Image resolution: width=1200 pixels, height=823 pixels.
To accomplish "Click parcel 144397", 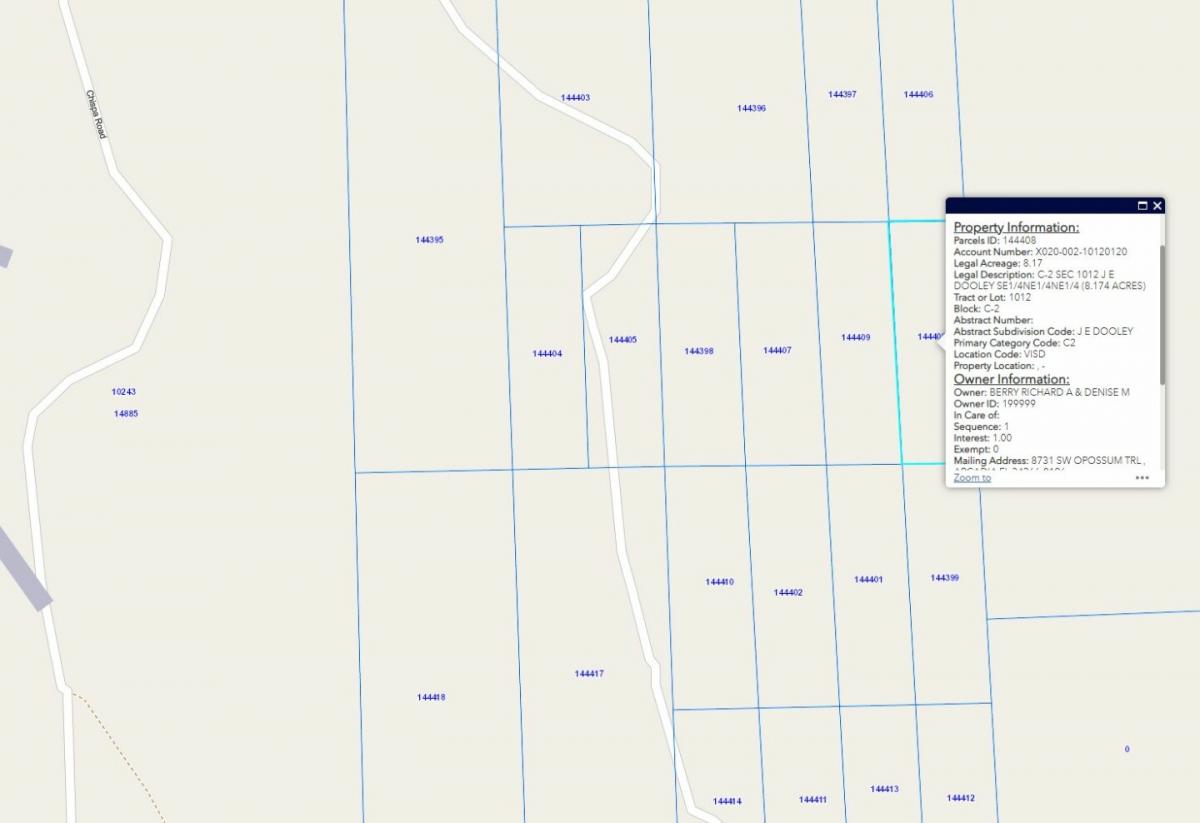I will point(840,95).
